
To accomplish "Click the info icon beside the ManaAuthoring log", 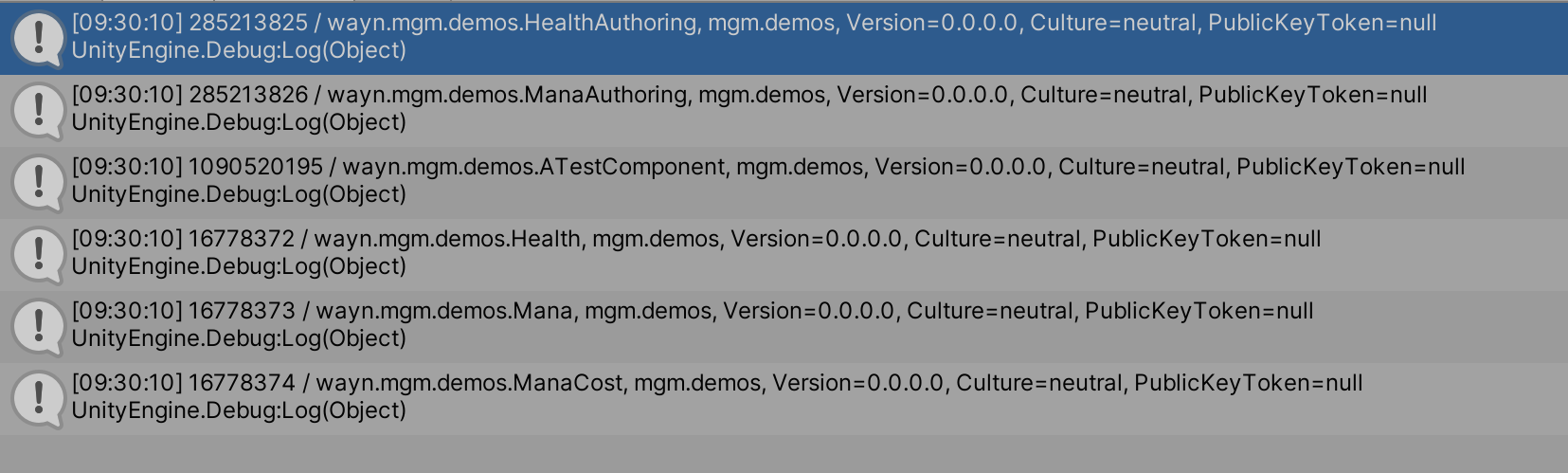I will pos(38,110).
